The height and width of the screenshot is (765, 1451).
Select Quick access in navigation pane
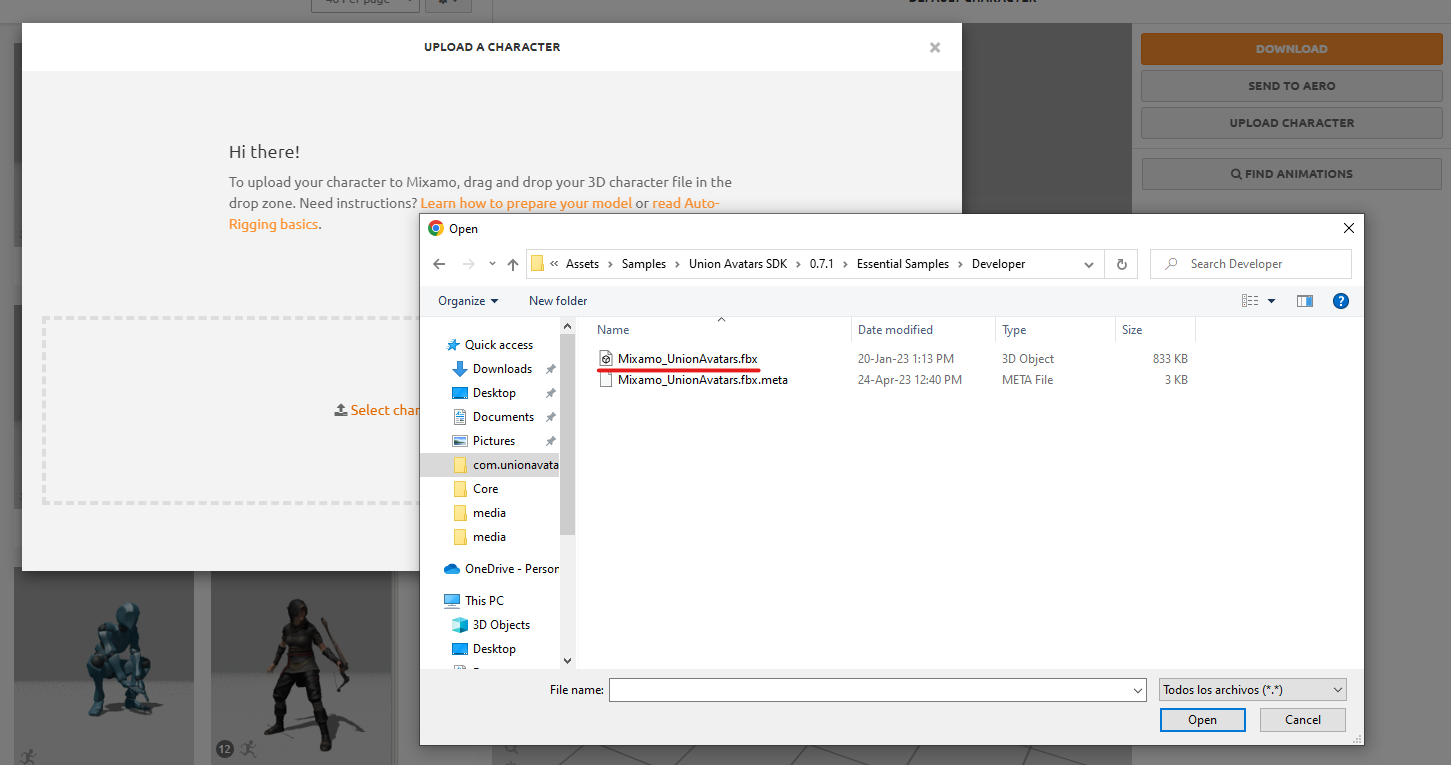tap(498, 345)
